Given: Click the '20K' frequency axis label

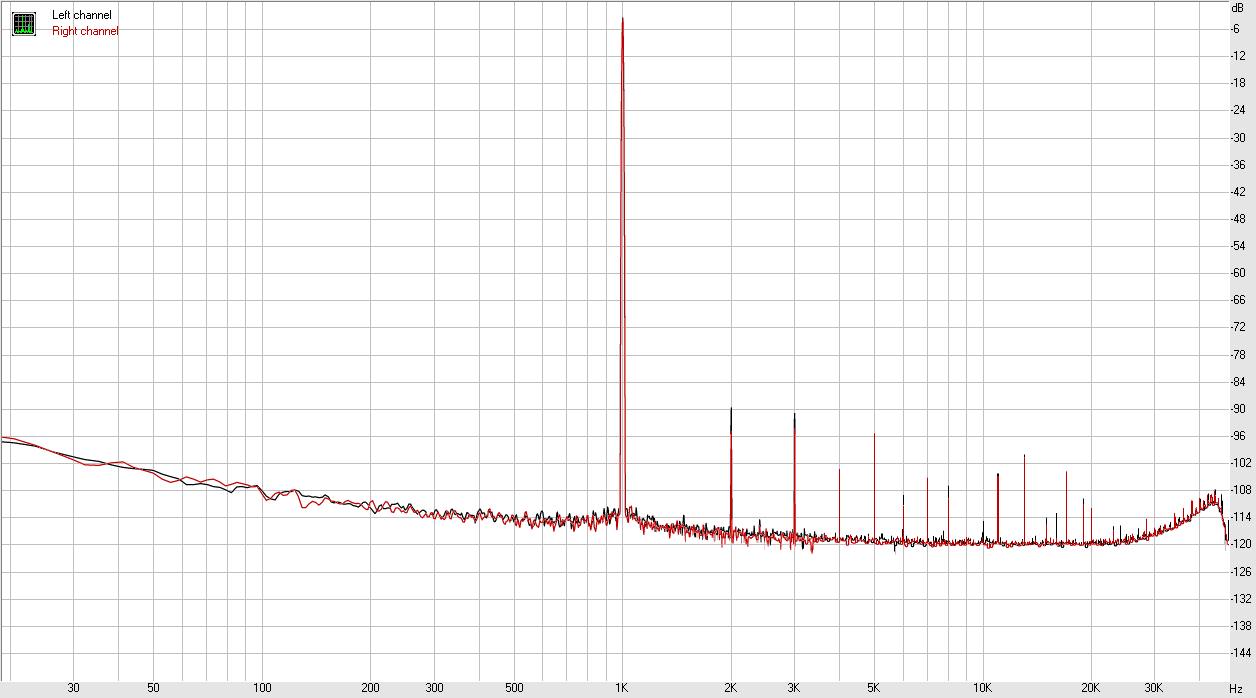Looking at the screenshot, I should [1090, 688].
